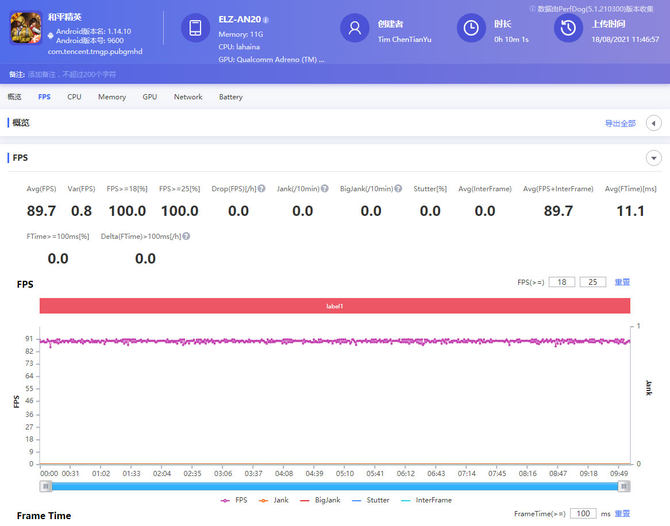Toggle the BigJank series in legend
Viewport: 670px width, 526px height.
click(x=329, y=500)
